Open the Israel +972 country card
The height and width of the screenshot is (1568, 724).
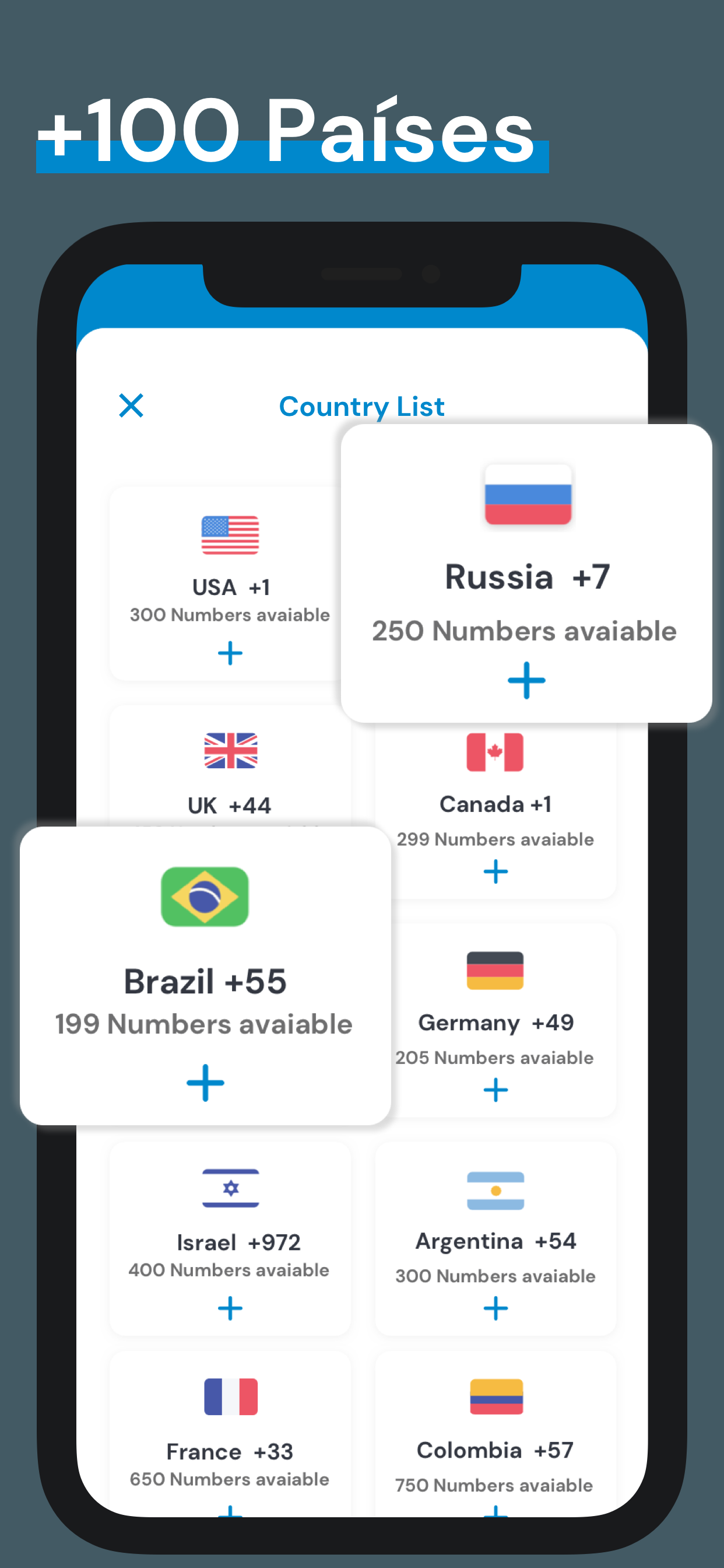(x=230, y=1238)
